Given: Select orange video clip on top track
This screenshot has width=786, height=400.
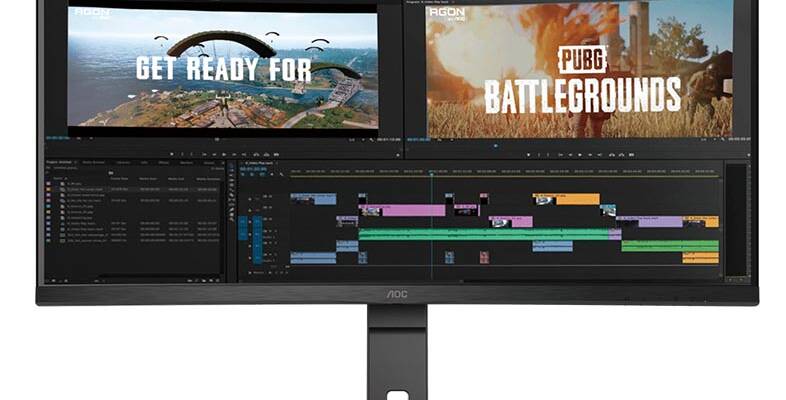Looking at the screenshot, I should (x=566, y=199).
